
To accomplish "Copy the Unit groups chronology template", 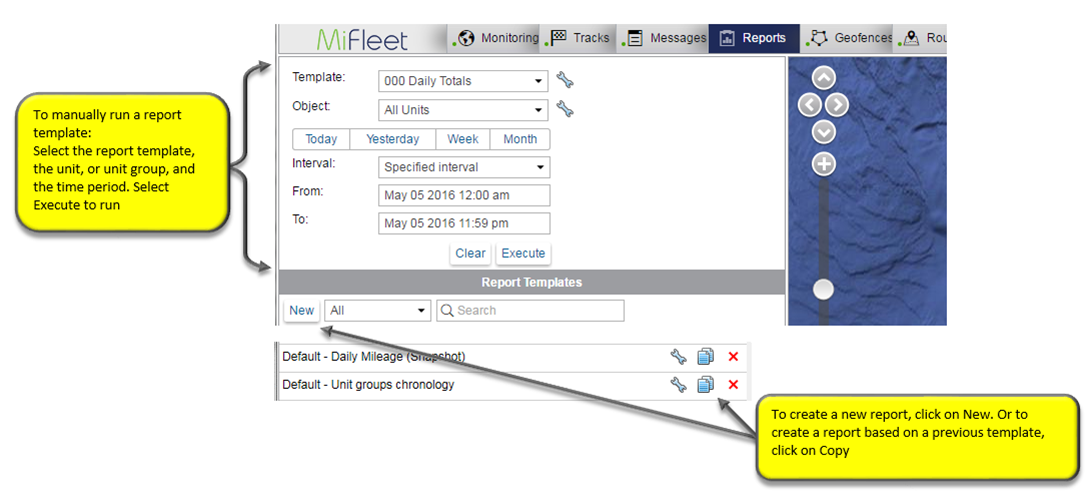I will [x=706, y=385].
